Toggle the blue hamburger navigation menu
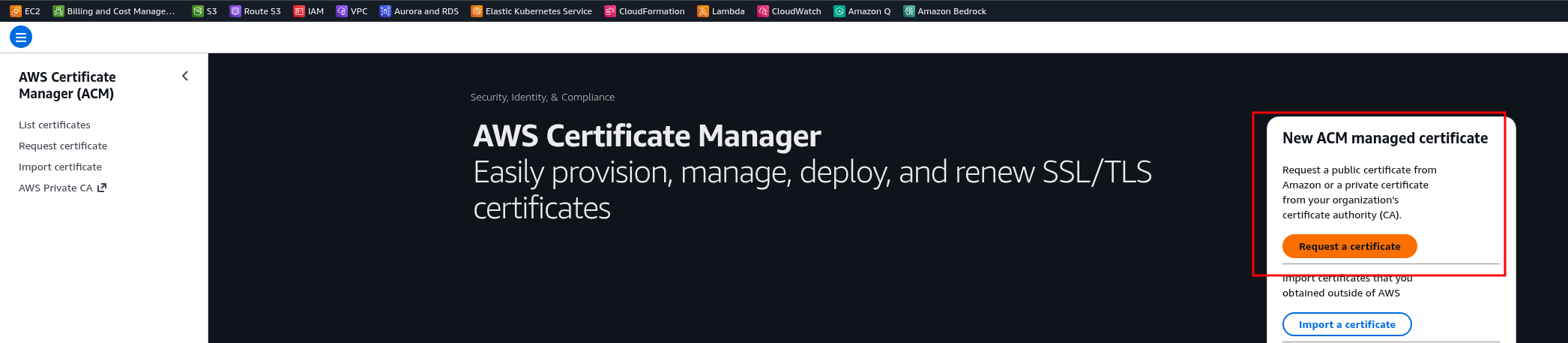 pos(21,37)
